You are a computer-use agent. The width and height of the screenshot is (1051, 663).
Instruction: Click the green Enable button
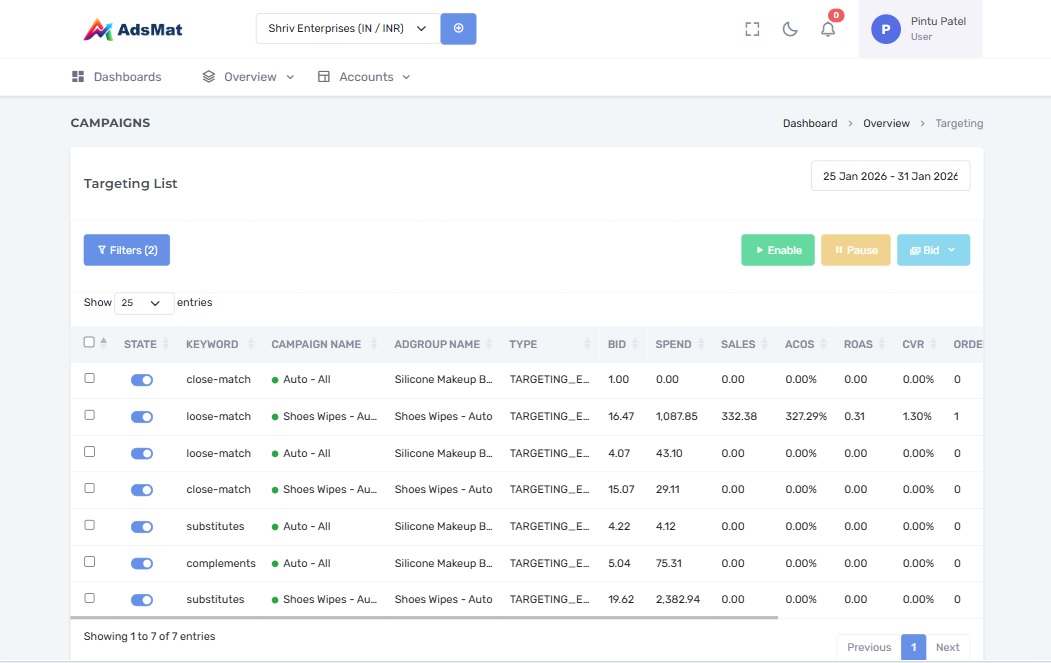pos(777,250)
